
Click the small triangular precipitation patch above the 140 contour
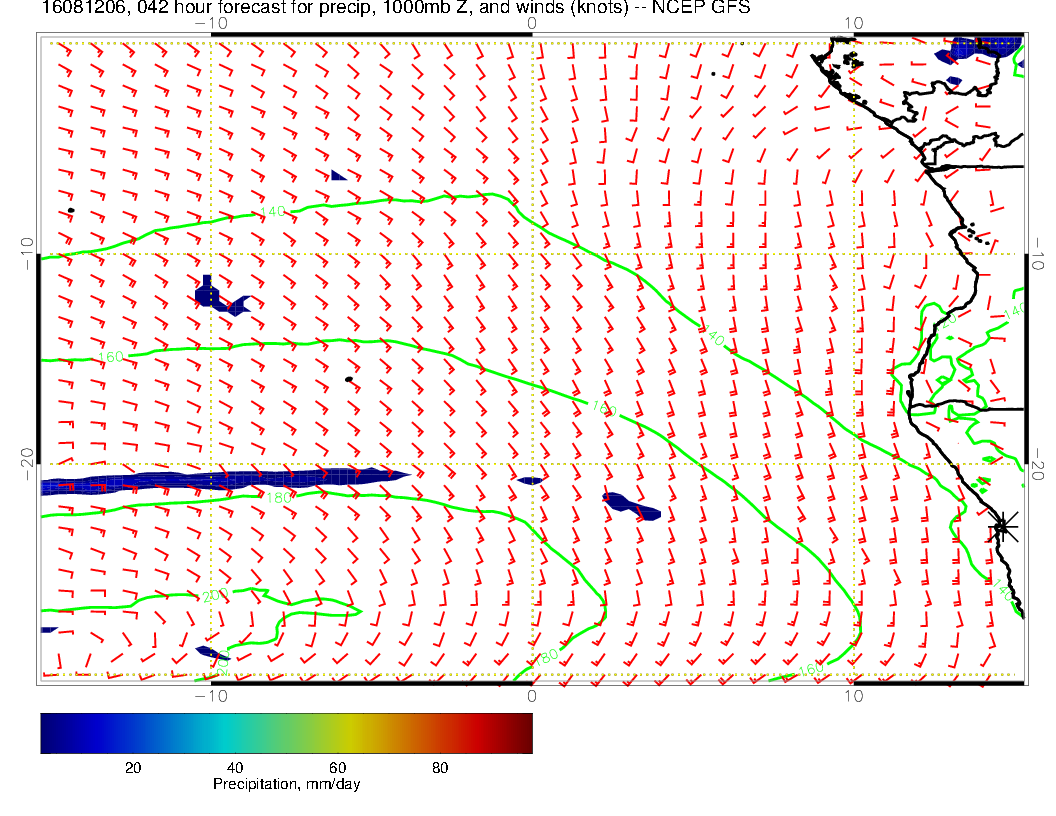(338, 176)
